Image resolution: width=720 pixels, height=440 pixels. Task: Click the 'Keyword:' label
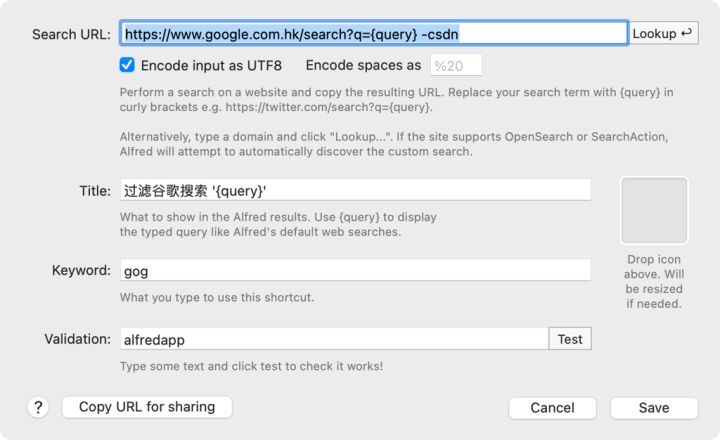click(x=81, y=270)
